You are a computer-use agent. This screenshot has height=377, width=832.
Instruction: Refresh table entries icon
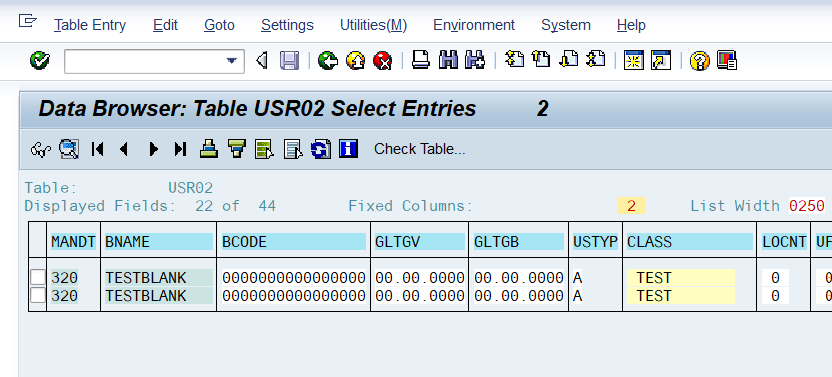tap(321, 149)
